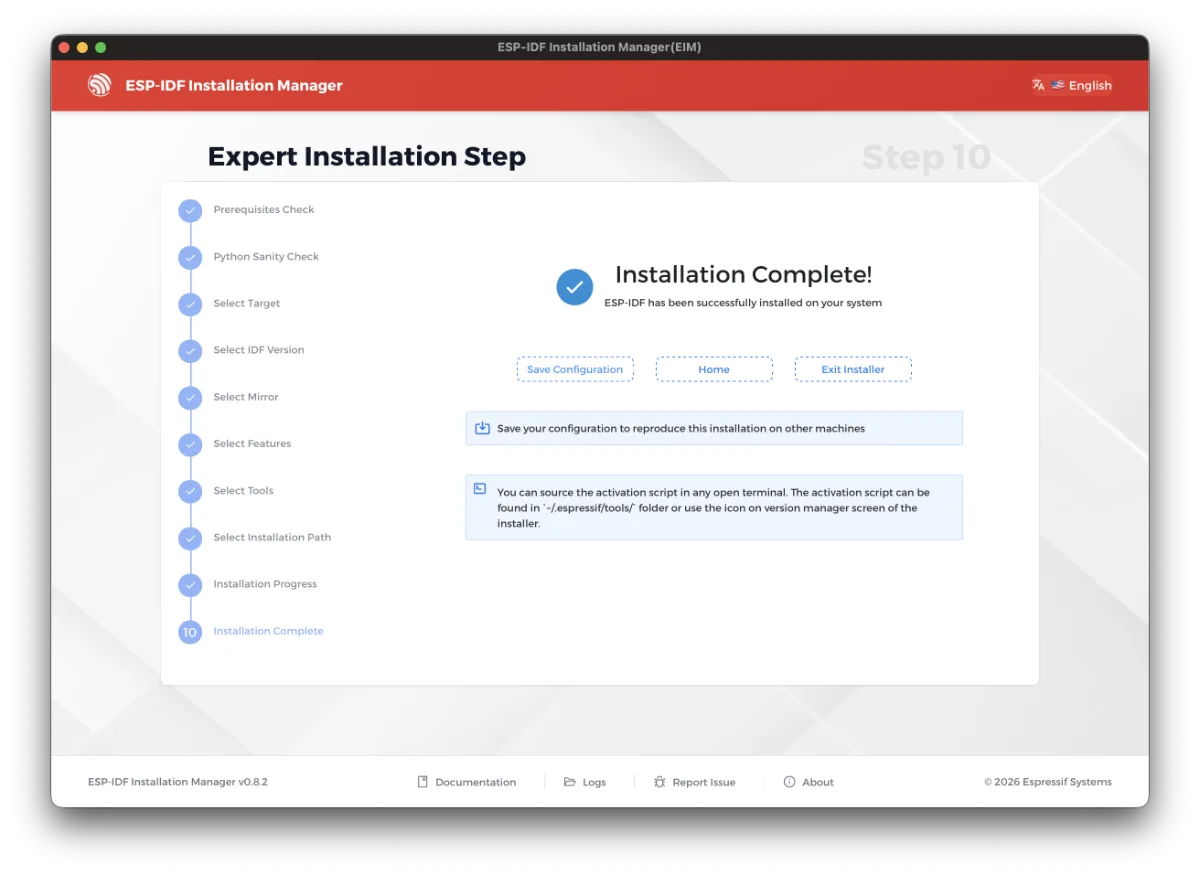
Task: Open Logs from the footer
Action: coord(585,782)
